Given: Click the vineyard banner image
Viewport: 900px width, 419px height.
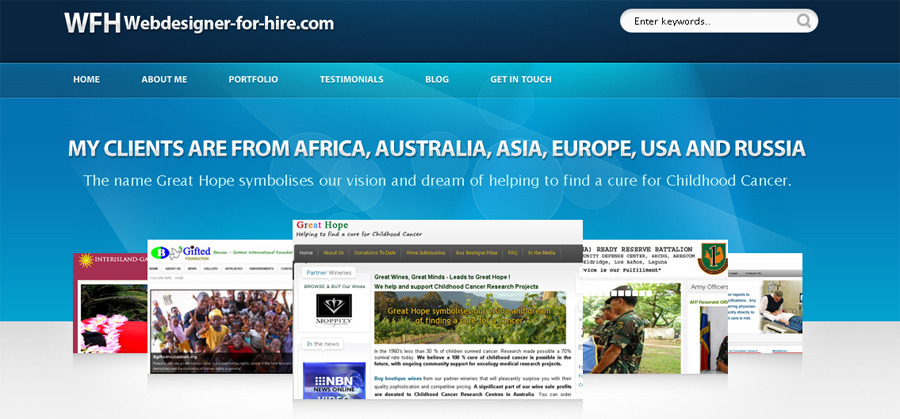Looking at the screenshot, I should (x=470, y=317).
